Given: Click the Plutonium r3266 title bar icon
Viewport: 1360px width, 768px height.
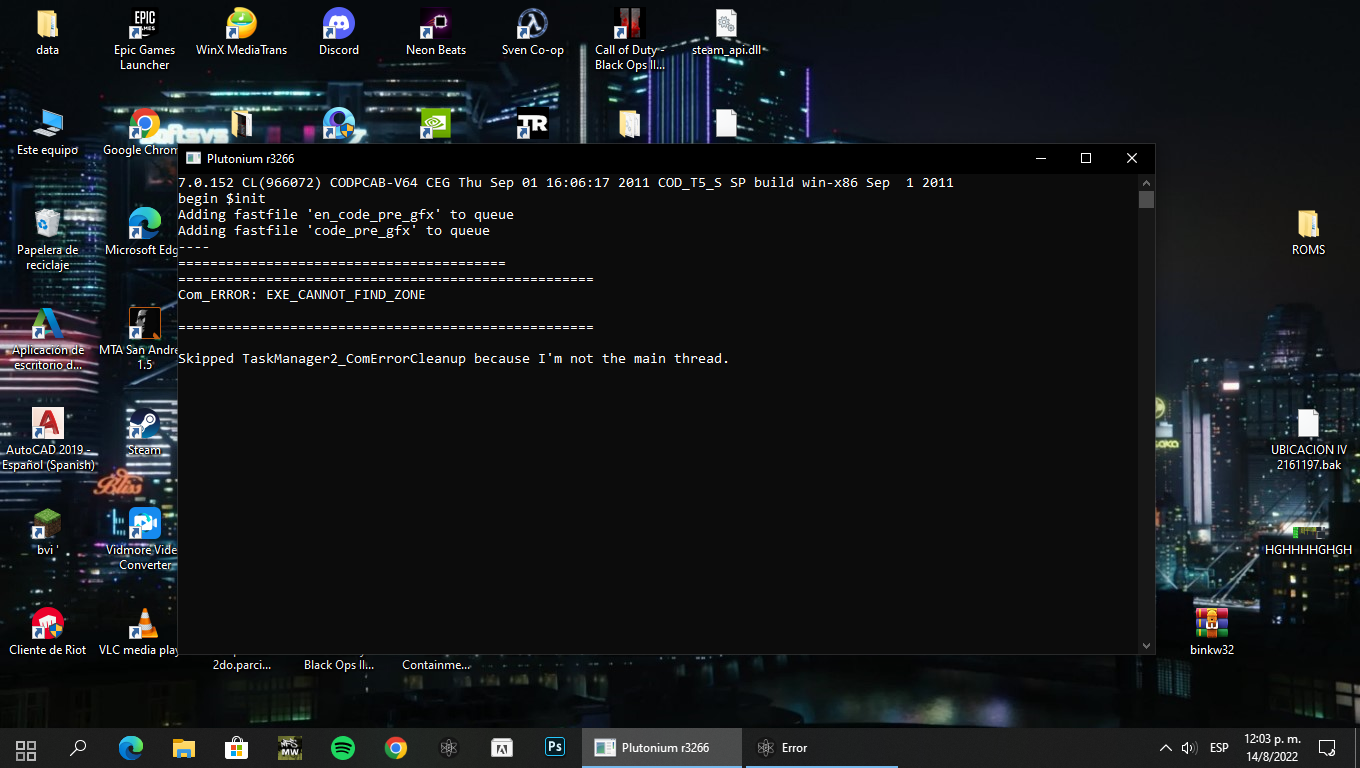Looking at the screenshot, I should [193, 158].
